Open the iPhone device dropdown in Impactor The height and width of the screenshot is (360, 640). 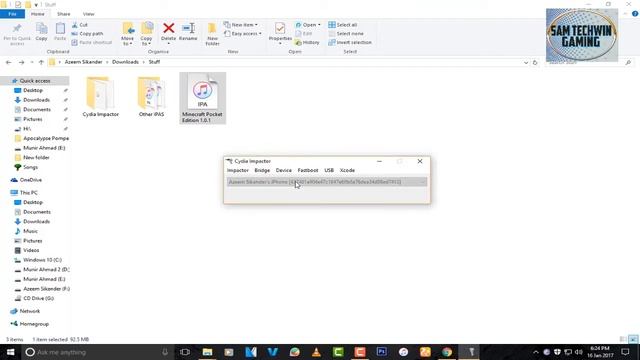[327, 182]
